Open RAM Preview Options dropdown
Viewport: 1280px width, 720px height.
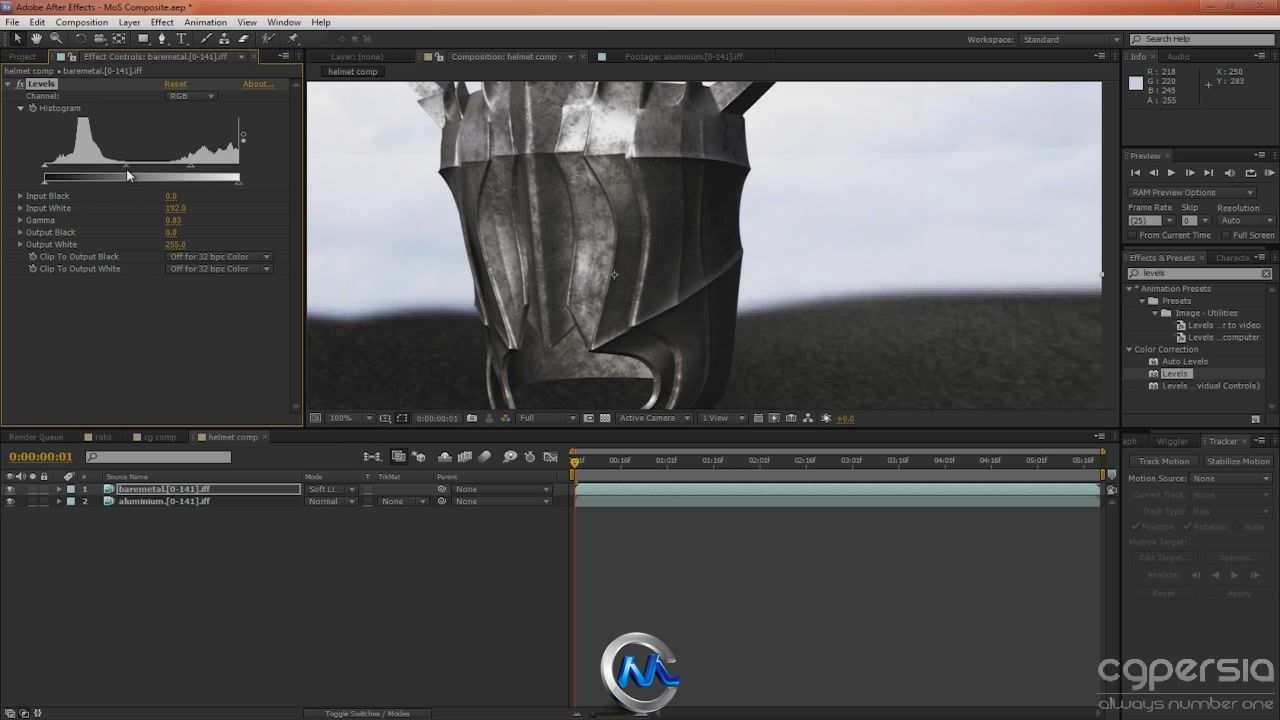1191,192
